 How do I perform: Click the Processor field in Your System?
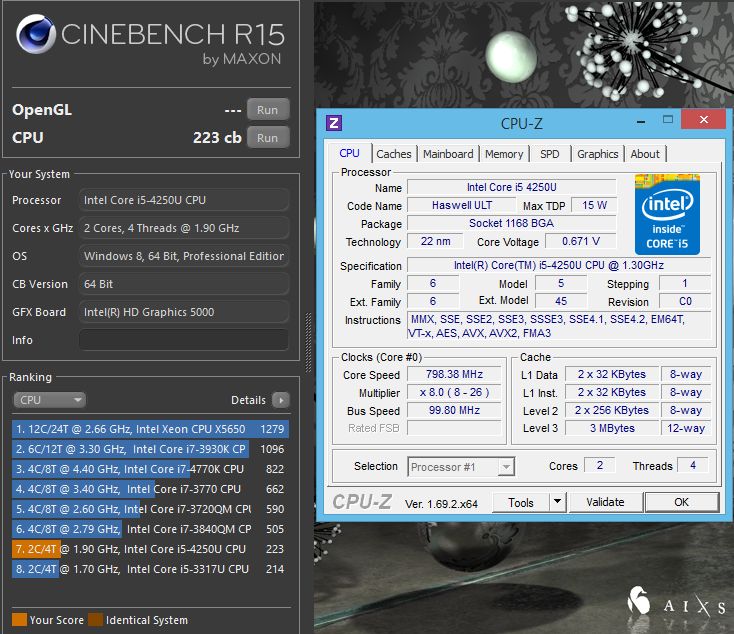click(x=184, y=200)
